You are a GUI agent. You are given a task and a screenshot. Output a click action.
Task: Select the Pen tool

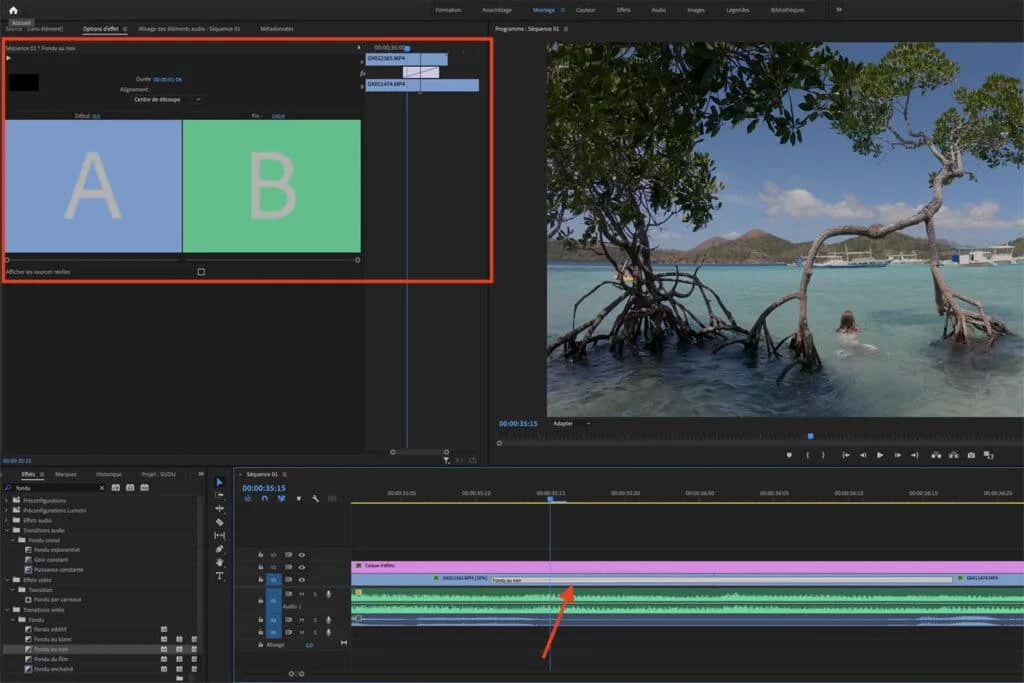[x=219, y=549]
